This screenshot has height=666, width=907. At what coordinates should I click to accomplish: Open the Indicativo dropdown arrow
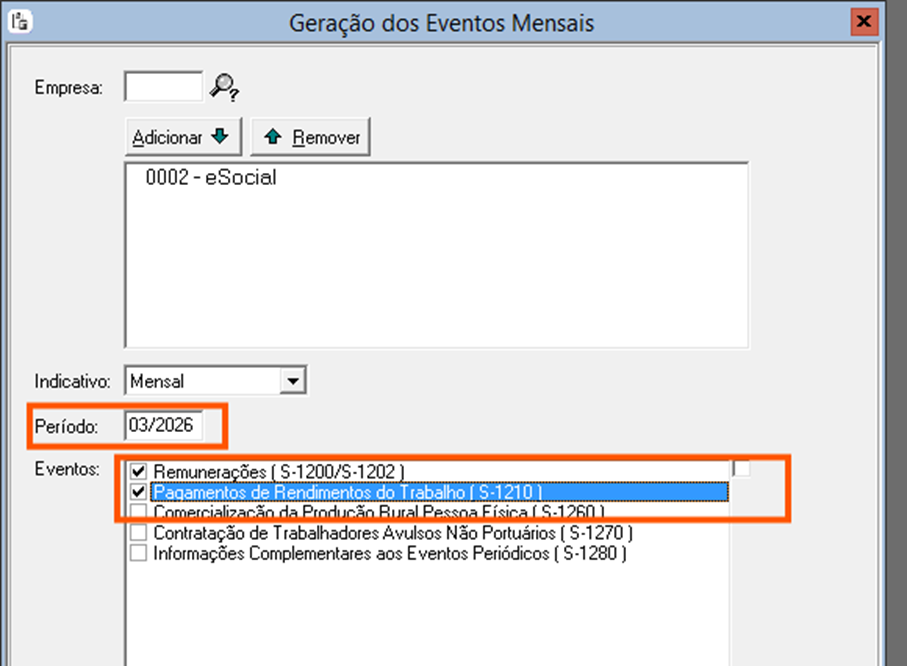(292, 381)
